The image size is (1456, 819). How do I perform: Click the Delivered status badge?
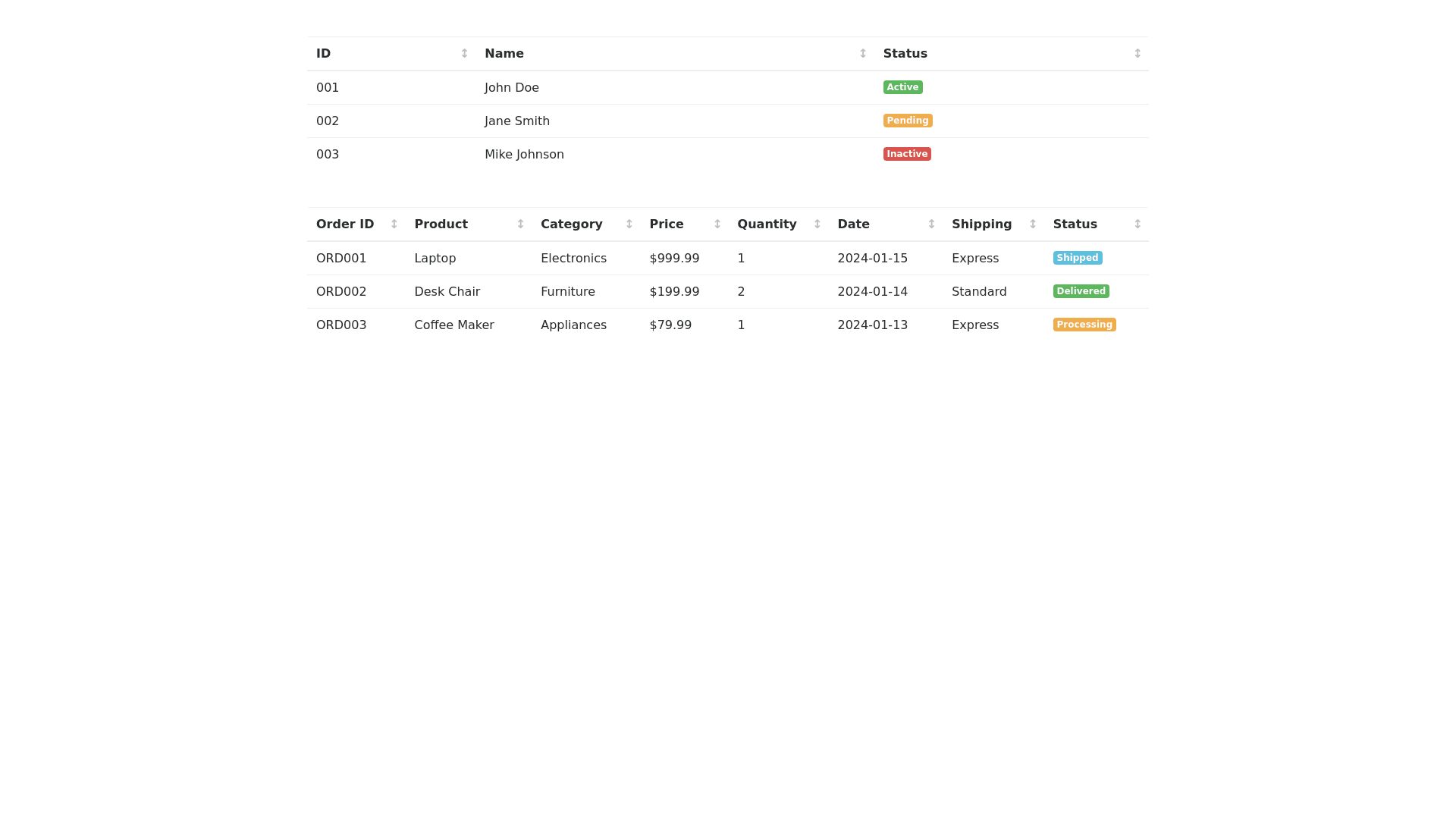tap(1081, 291)
